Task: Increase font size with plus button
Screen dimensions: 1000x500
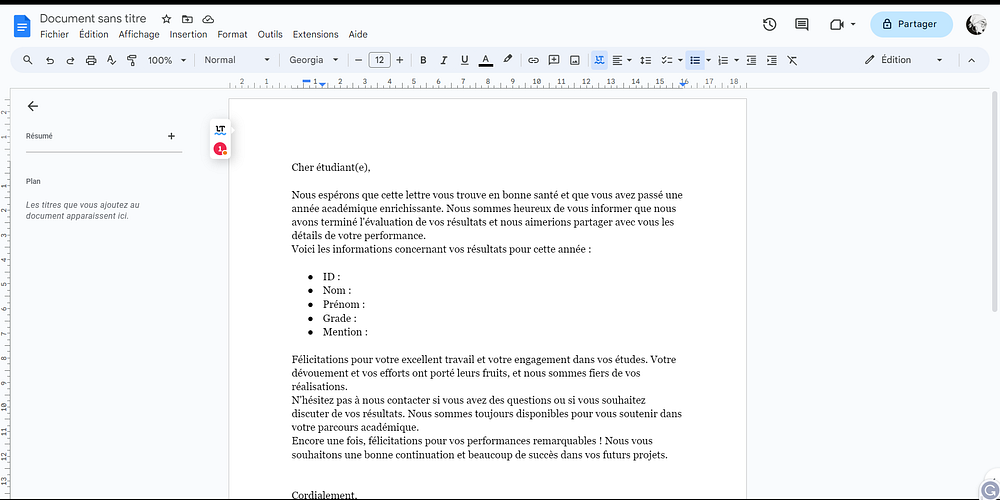Action: pos(400,60)
